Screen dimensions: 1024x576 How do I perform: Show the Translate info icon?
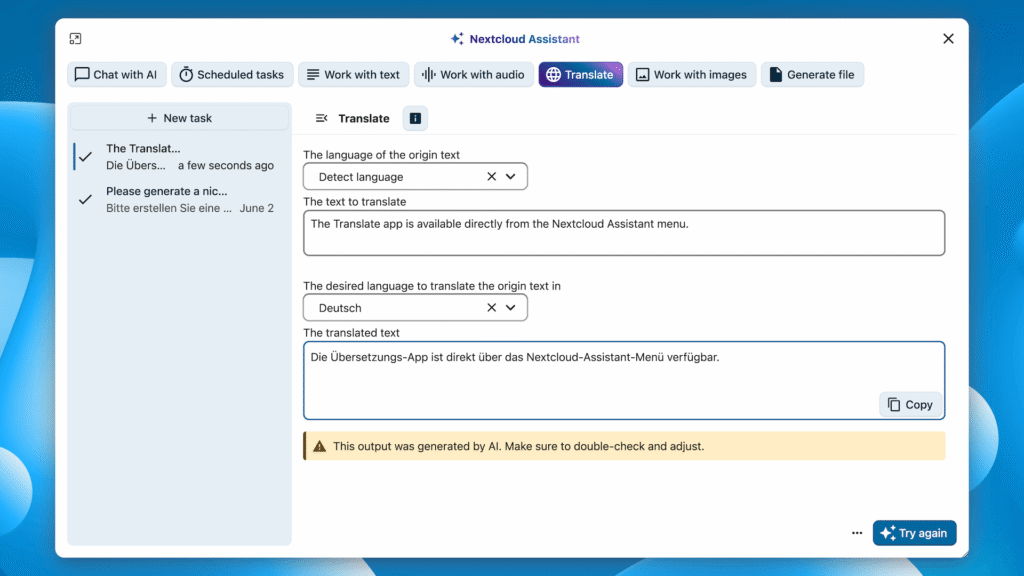(415, 118)
